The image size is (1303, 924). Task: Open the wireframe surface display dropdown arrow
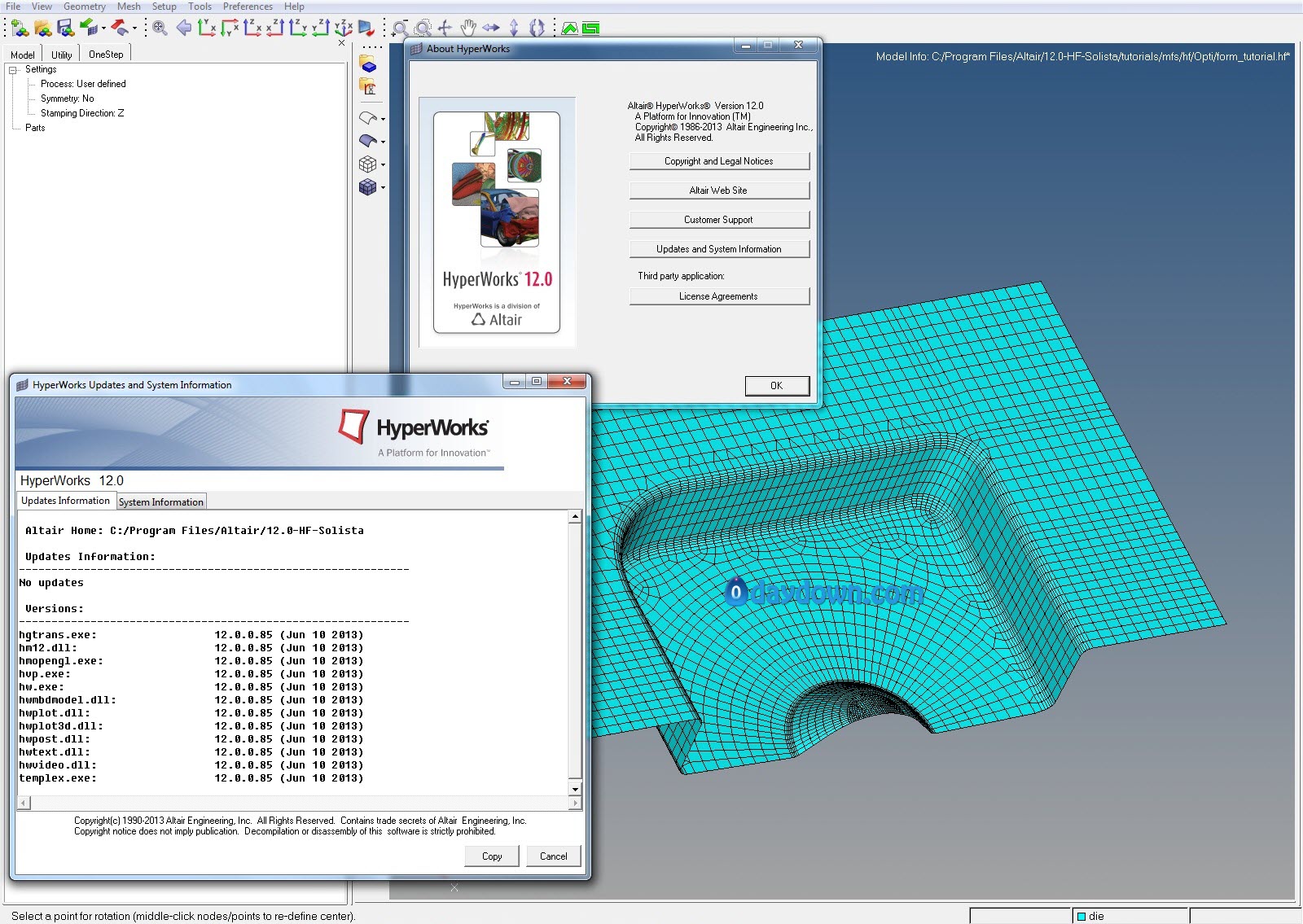(x=383, y=120)
